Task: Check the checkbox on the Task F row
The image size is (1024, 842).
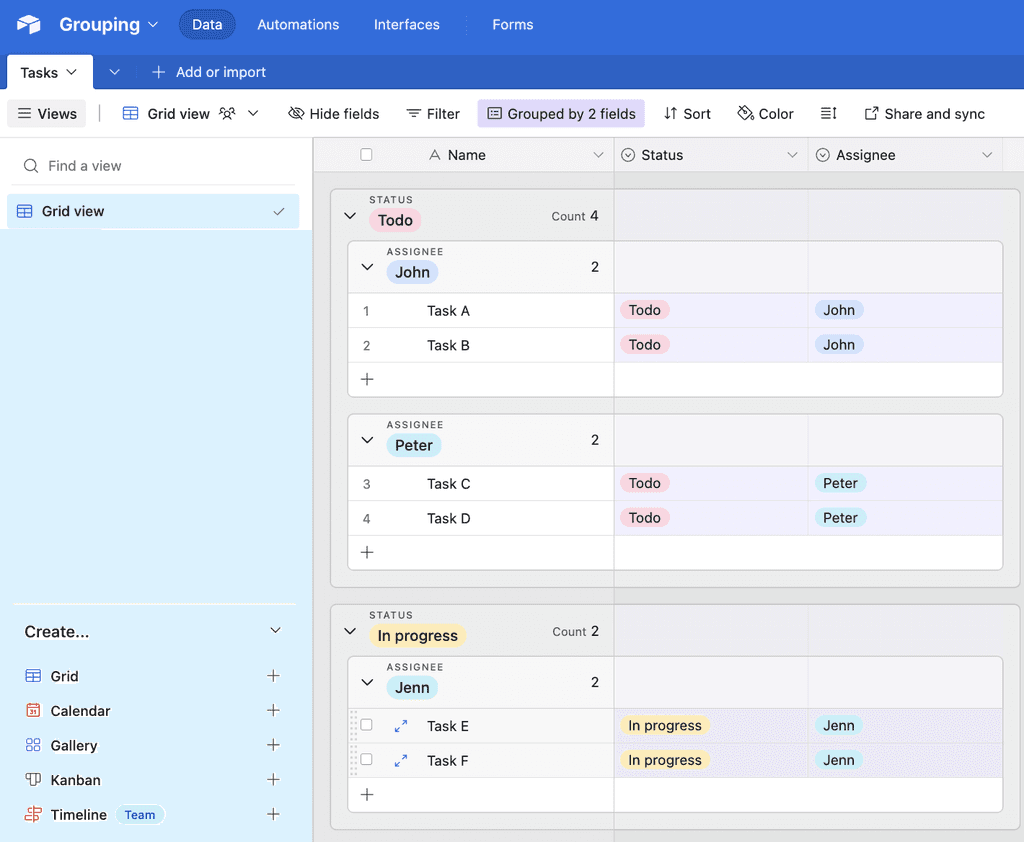Action: click(x=366, y=760)
